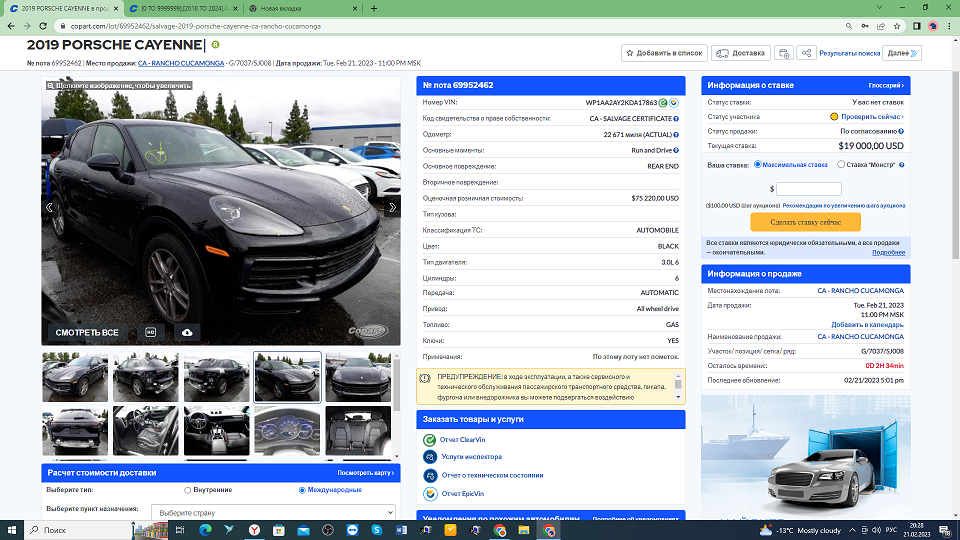The height and width of the screenshot is (540, 960).
Task: Click the green ClearVin icon beside the VIN
Action: coord(663,103)
